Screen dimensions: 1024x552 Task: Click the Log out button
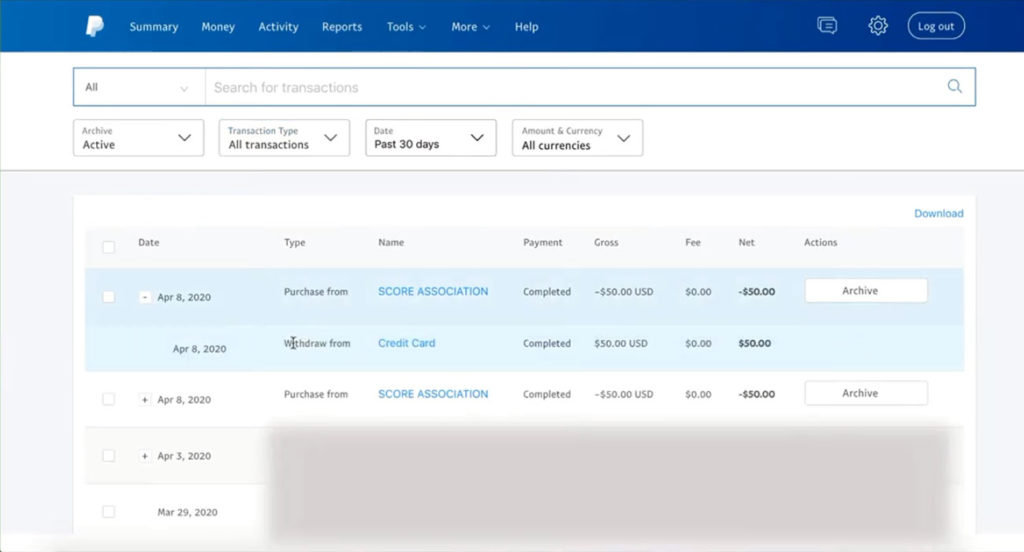point(936,27)
